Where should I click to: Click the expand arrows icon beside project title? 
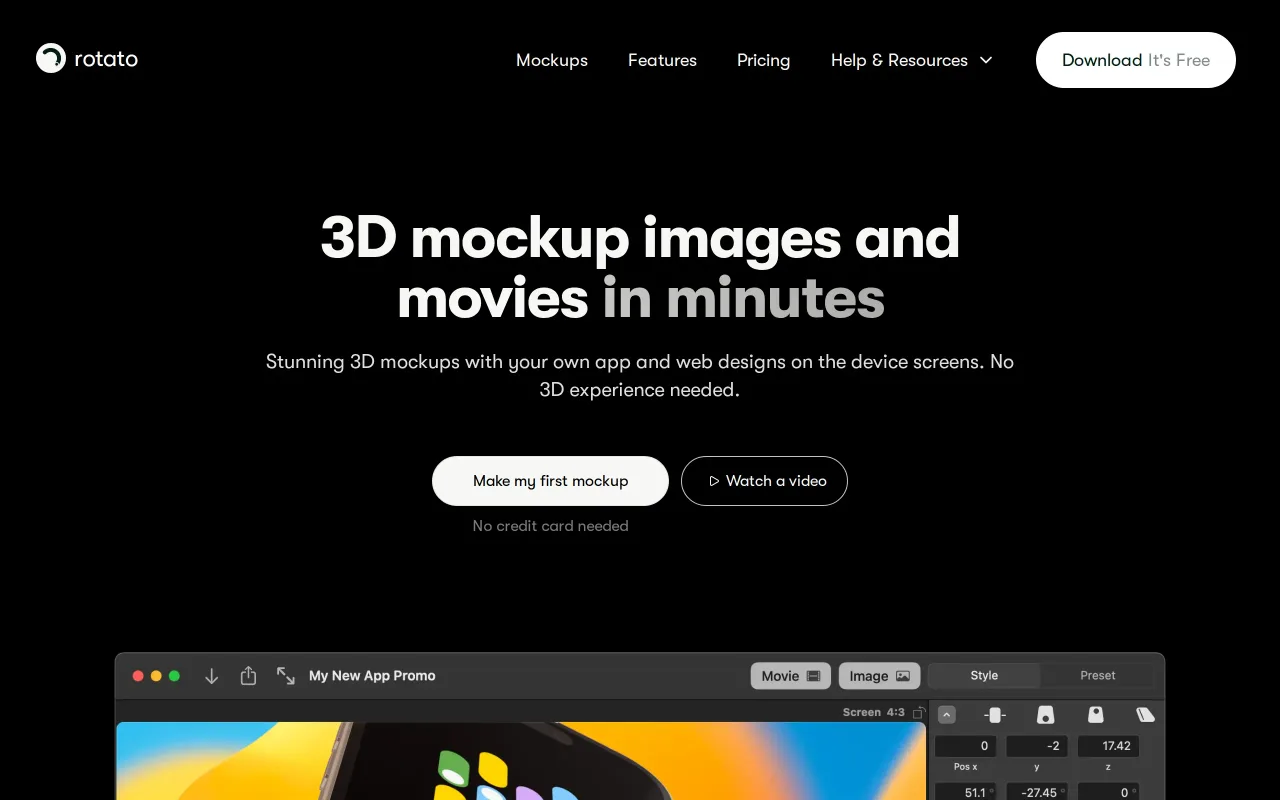point(286,676)
